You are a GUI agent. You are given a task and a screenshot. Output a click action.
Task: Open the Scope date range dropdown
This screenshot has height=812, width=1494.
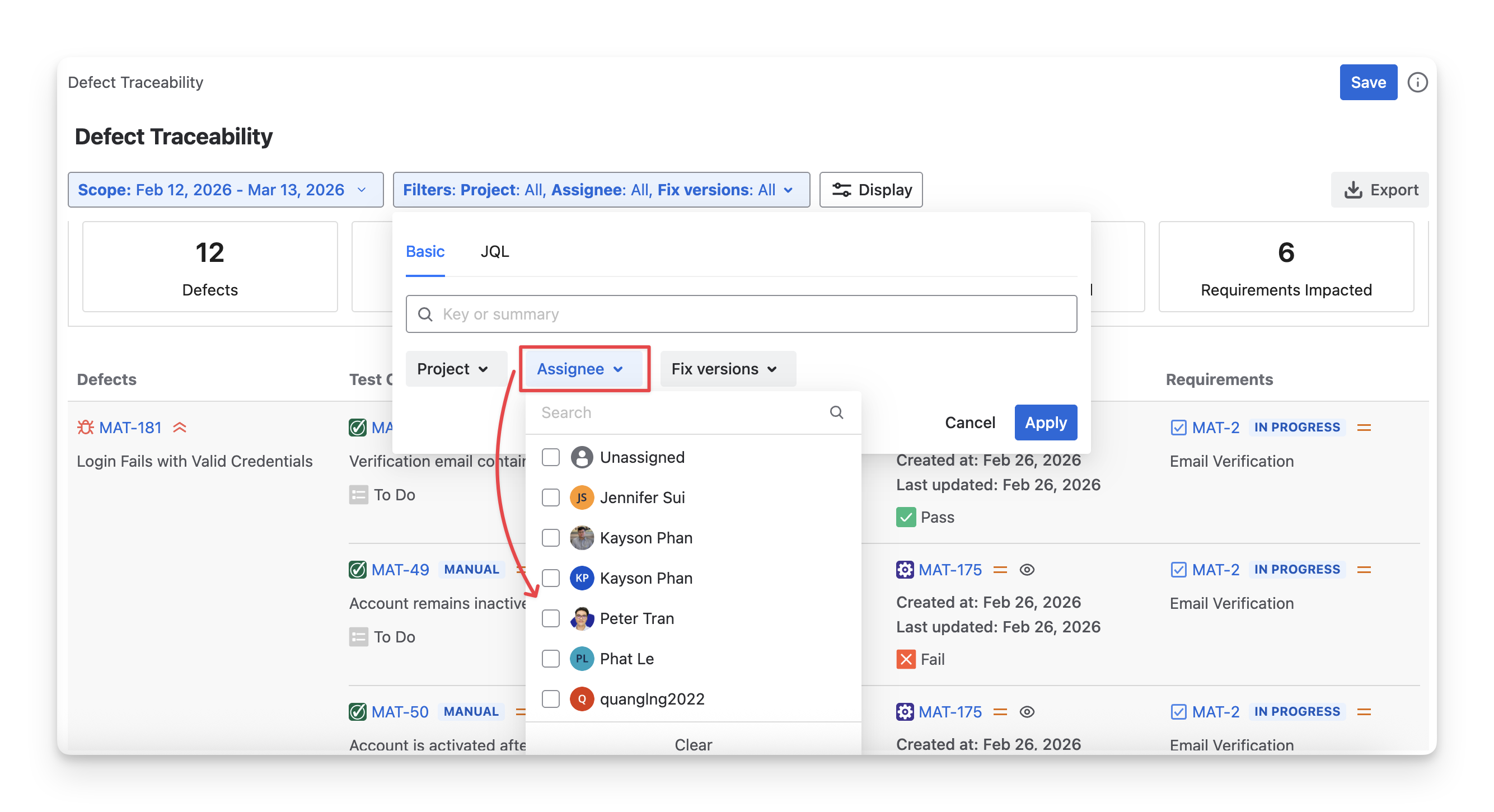[x=225, y=190]
